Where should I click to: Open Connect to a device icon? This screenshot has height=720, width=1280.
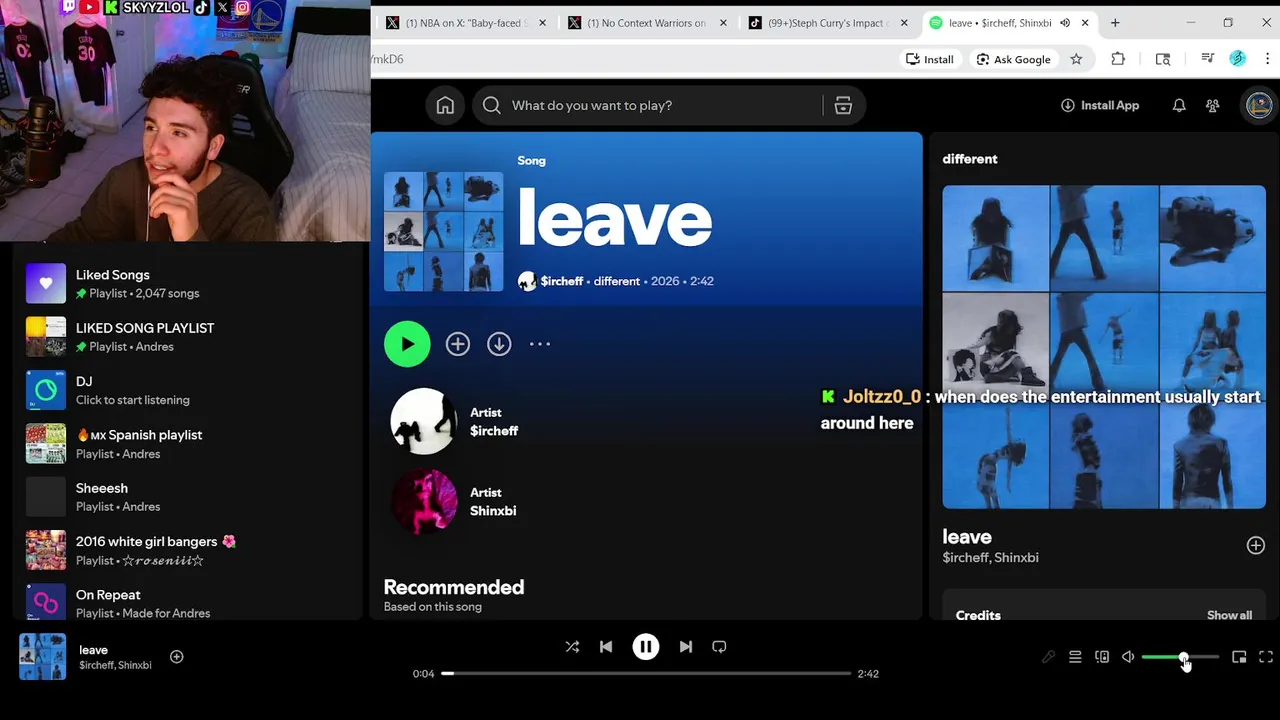coord(1102,657)
